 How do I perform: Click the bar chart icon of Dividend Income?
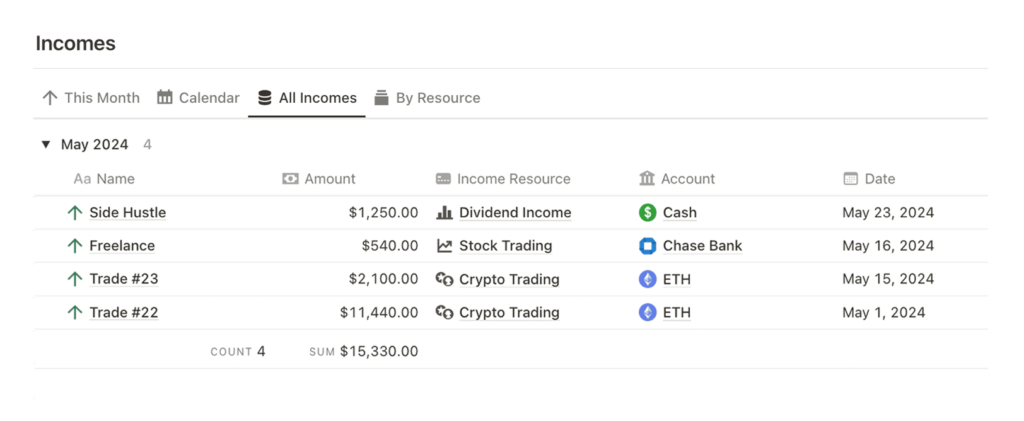444,213
